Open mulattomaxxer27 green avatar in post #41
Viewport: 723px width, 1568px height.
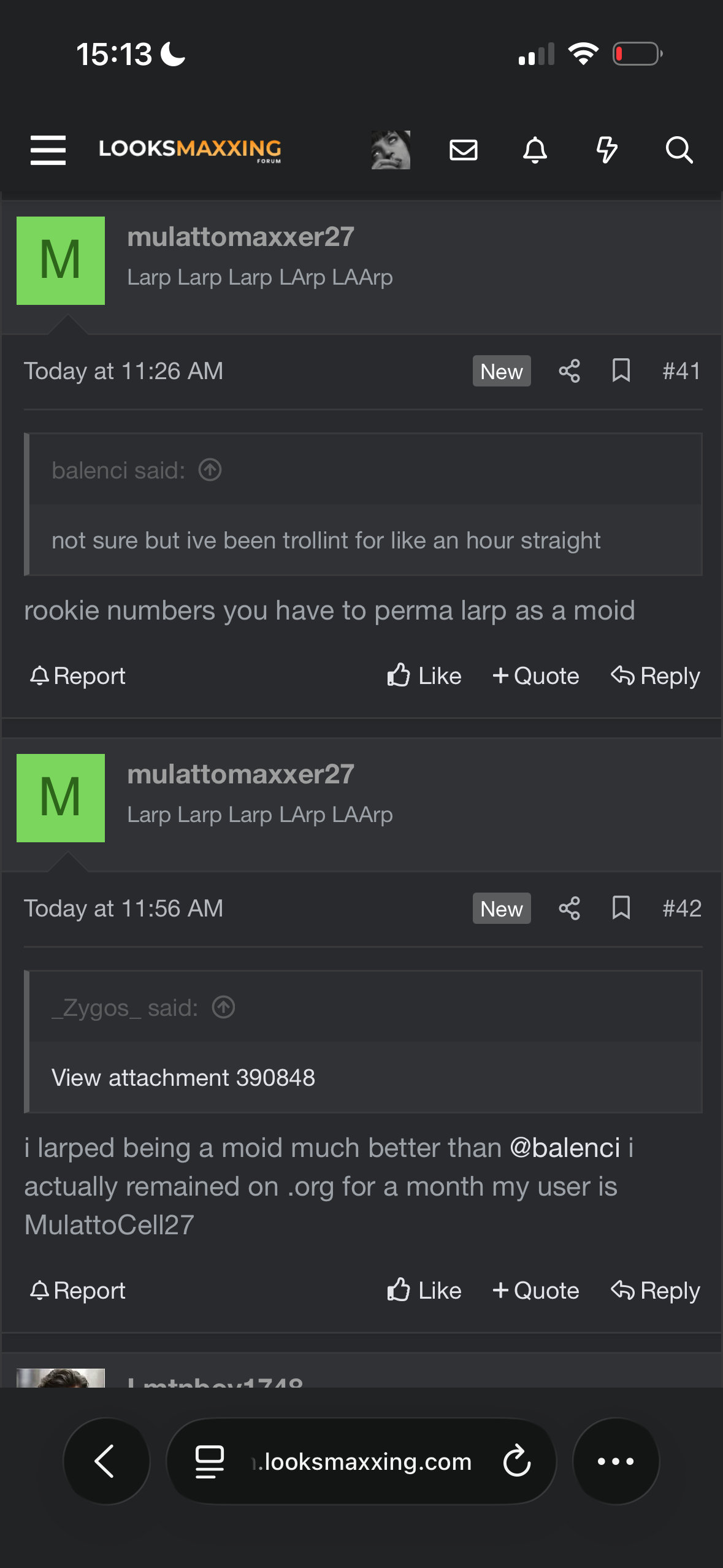tap(61, 261)
